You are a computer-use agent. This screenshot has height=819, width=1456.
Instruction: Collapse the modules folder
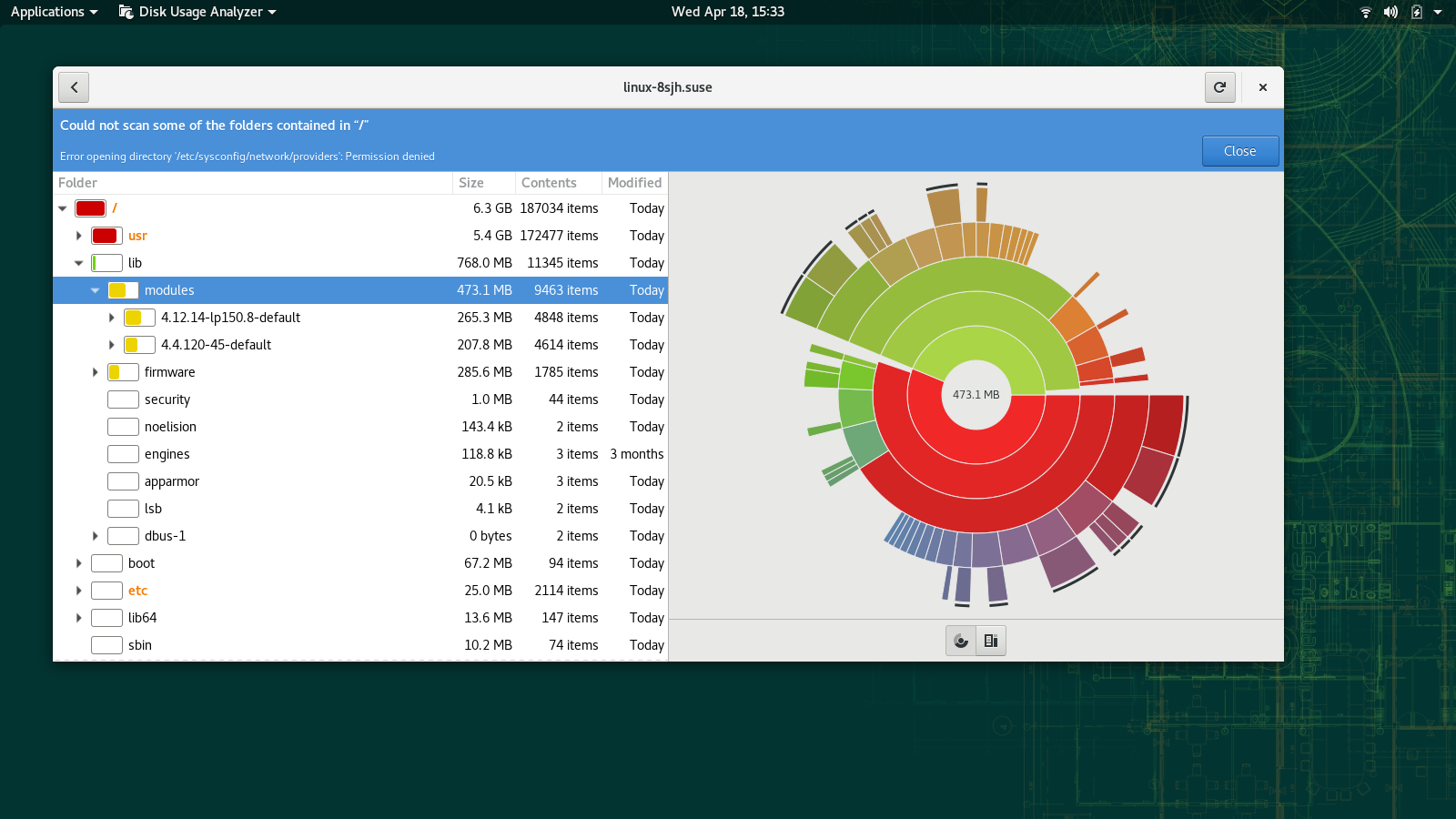[x=95, y=290]
